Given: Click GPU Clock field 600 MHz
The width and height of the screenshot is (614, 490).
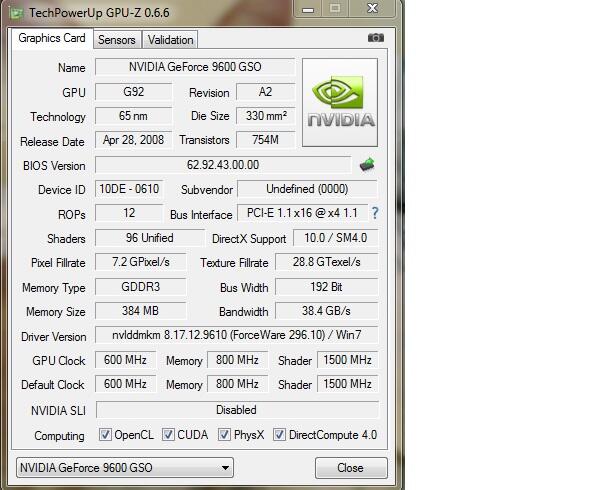Looking at the screenshot, I should pos(125,360).
